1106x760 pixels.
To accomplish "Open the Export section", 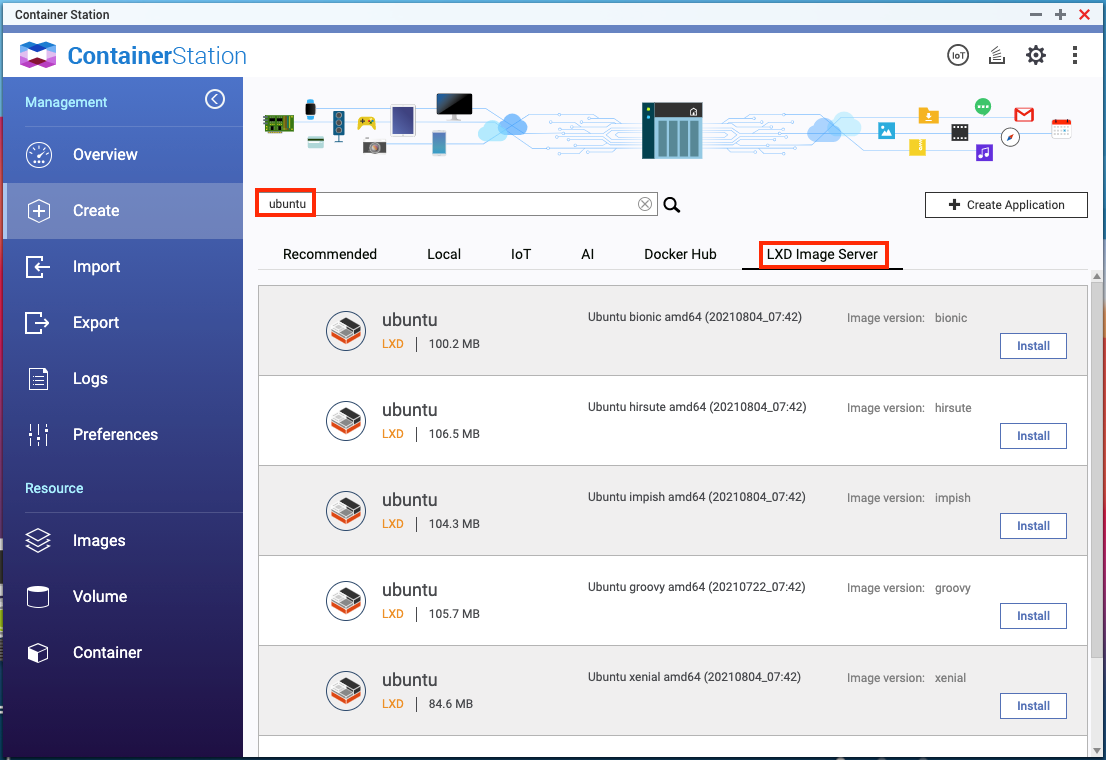I will (95, 323).
